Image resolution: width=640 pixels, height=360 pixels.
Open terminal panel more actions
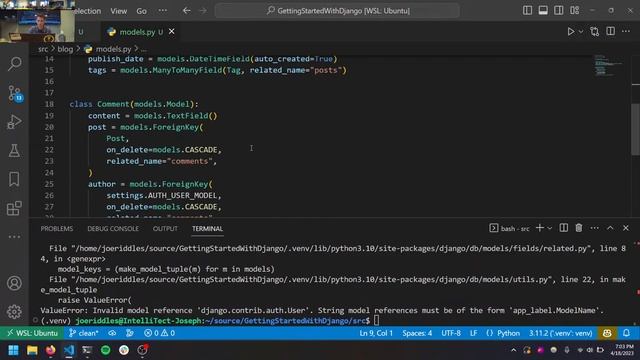(x=595, y=228)
